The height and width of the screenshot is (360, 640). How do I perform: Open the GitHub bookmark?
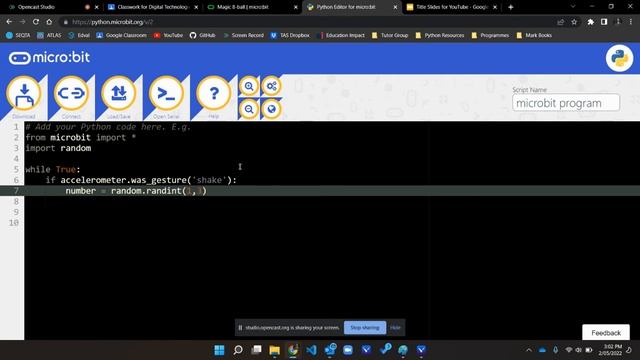click(202, 36)
